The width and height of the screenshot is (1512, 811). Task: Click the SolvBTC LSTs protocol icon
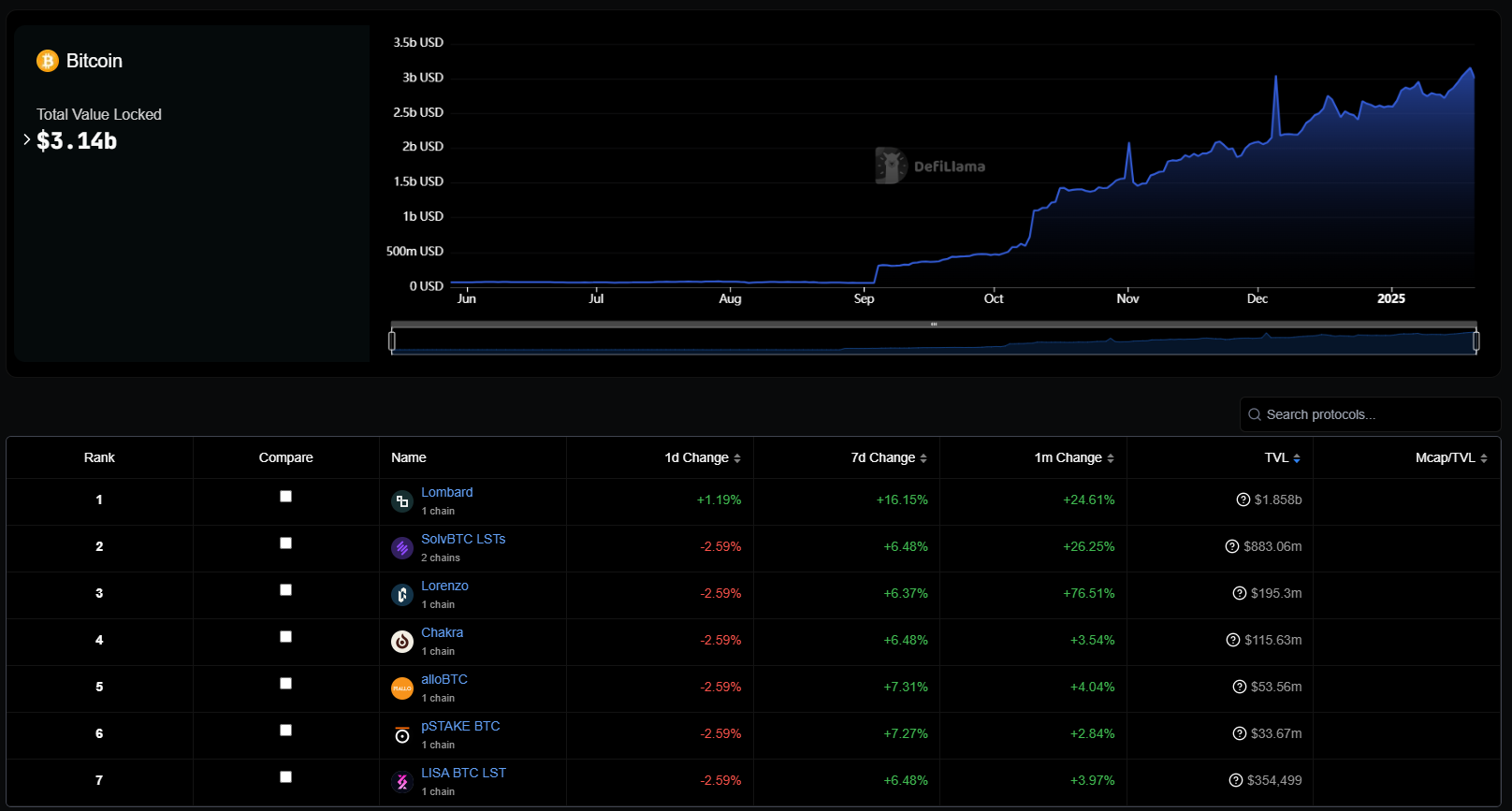point(401,548)
